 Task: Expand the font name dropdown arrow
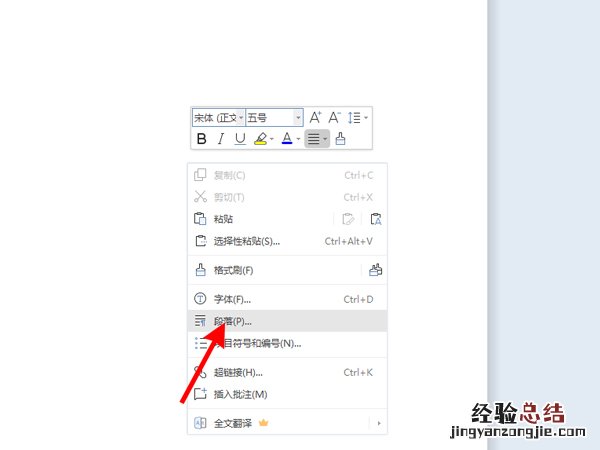[x=241, y=117]
